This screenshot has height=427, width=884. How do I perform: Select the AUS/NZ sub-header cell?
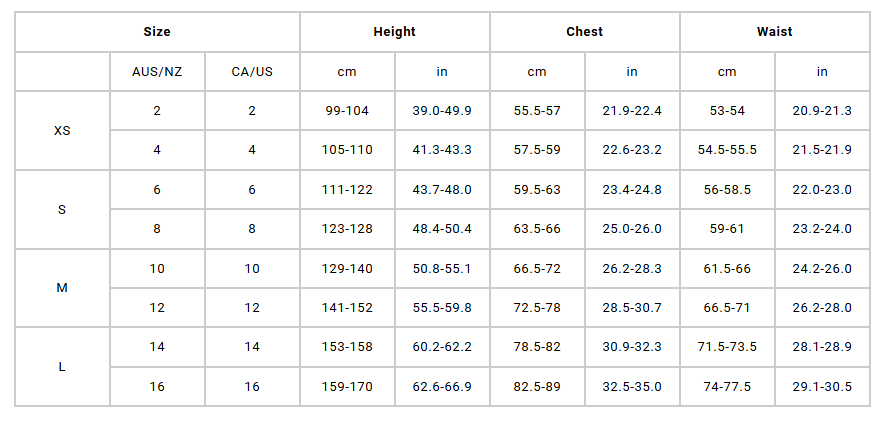click(x=157, y=71)
